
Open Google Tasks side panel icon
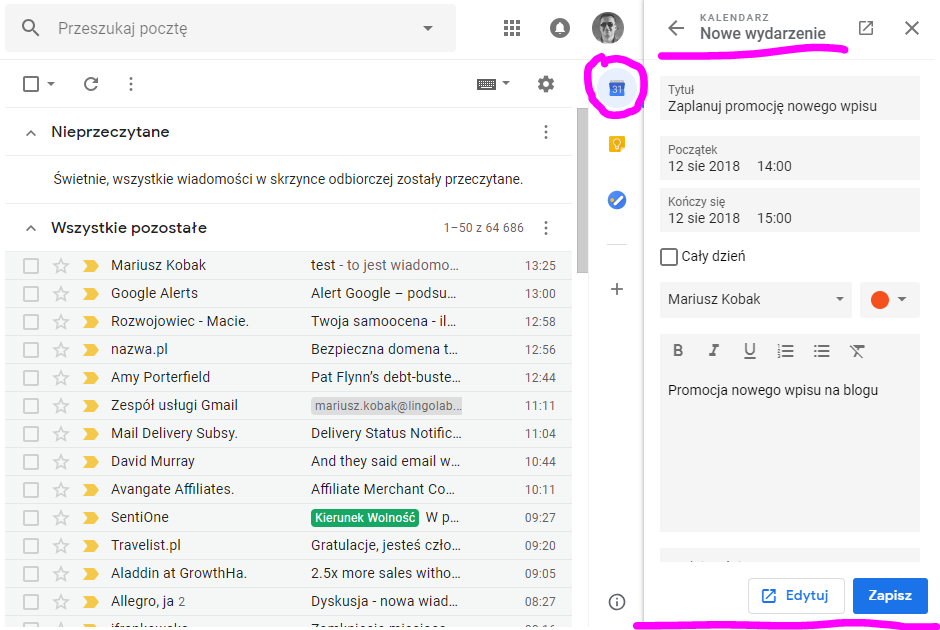tap(617, 200)
